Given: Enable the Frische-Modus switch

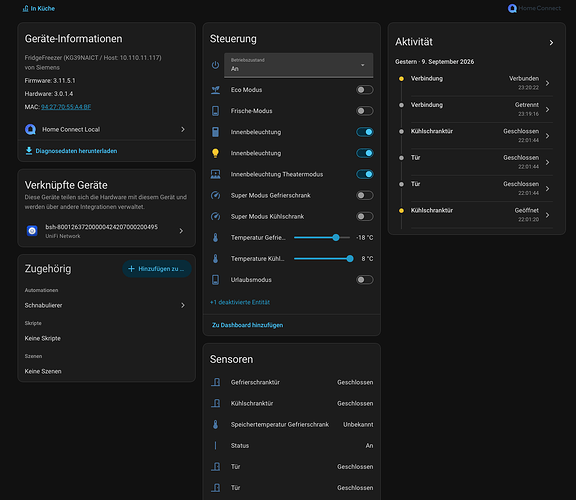Looking at the screenshot, I should tap(364, 111).
